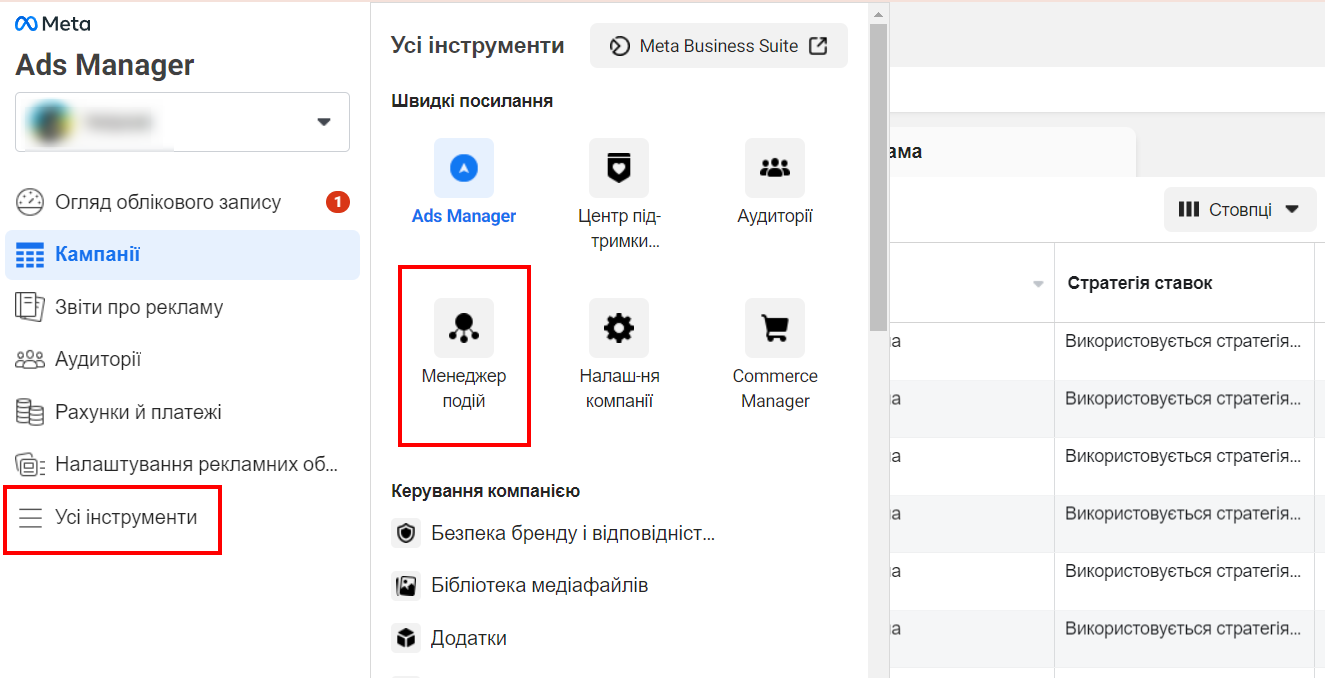Image resolution: width=1325 pixels, height=678 pixels.
Task: Click the external link icon on Meta Business Suite
Action: pos(818,46)
